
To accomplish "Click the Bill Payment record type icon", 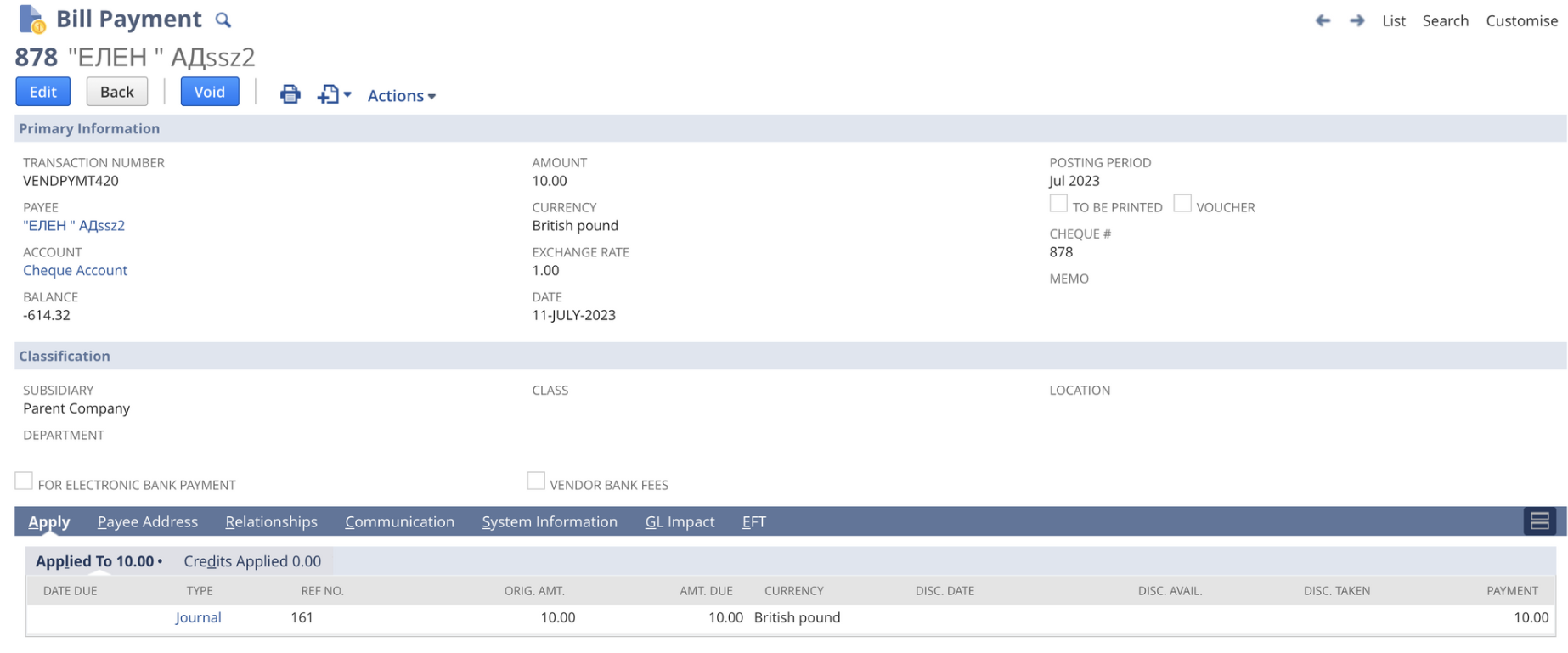I will (31, 19).
